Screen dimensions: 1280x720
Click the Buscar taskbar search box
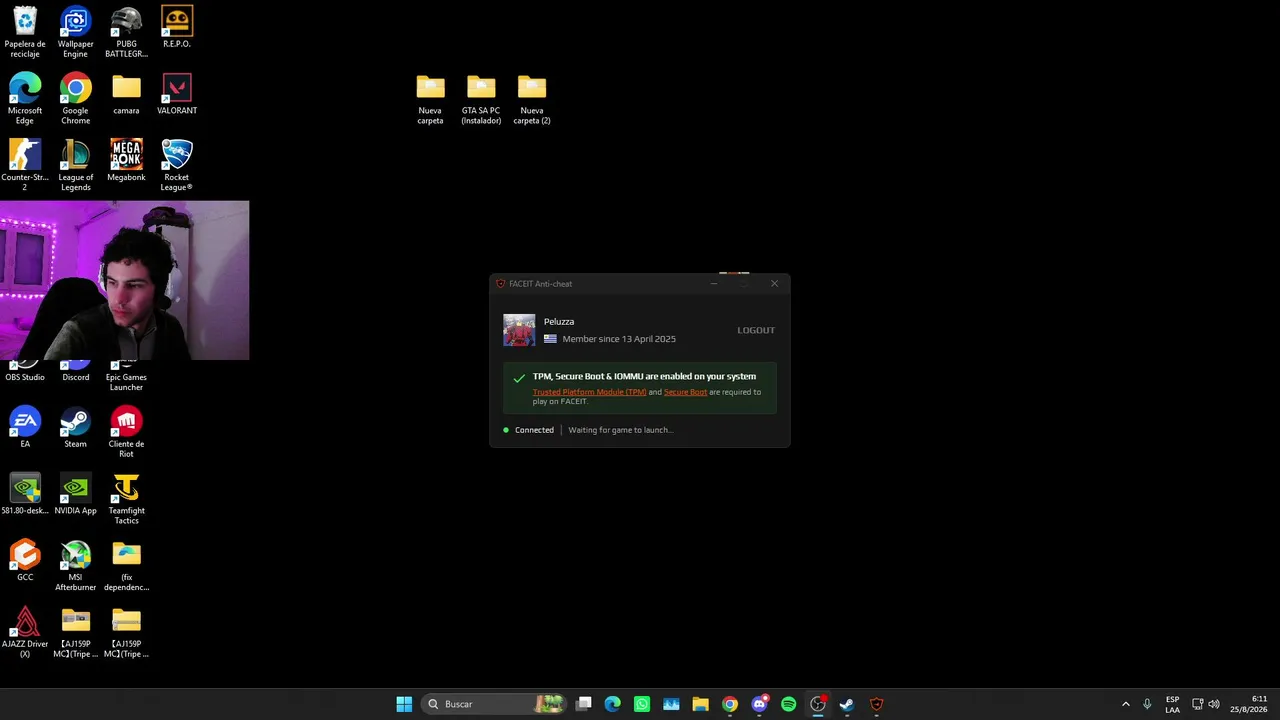pyautogui.click(x=494, y=704)
